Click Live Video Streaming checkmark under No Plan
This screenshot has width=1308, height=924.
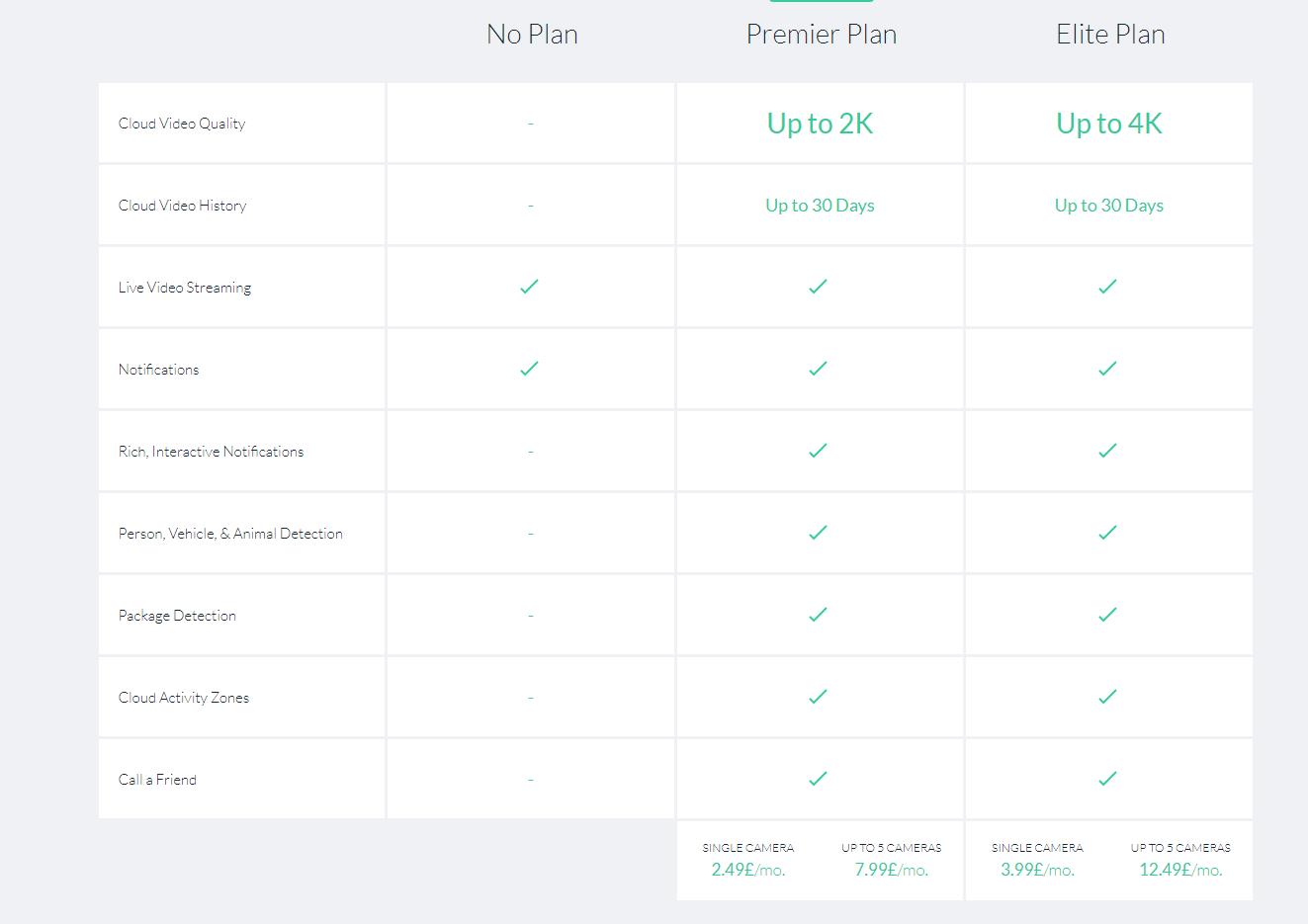click(529, 287)
